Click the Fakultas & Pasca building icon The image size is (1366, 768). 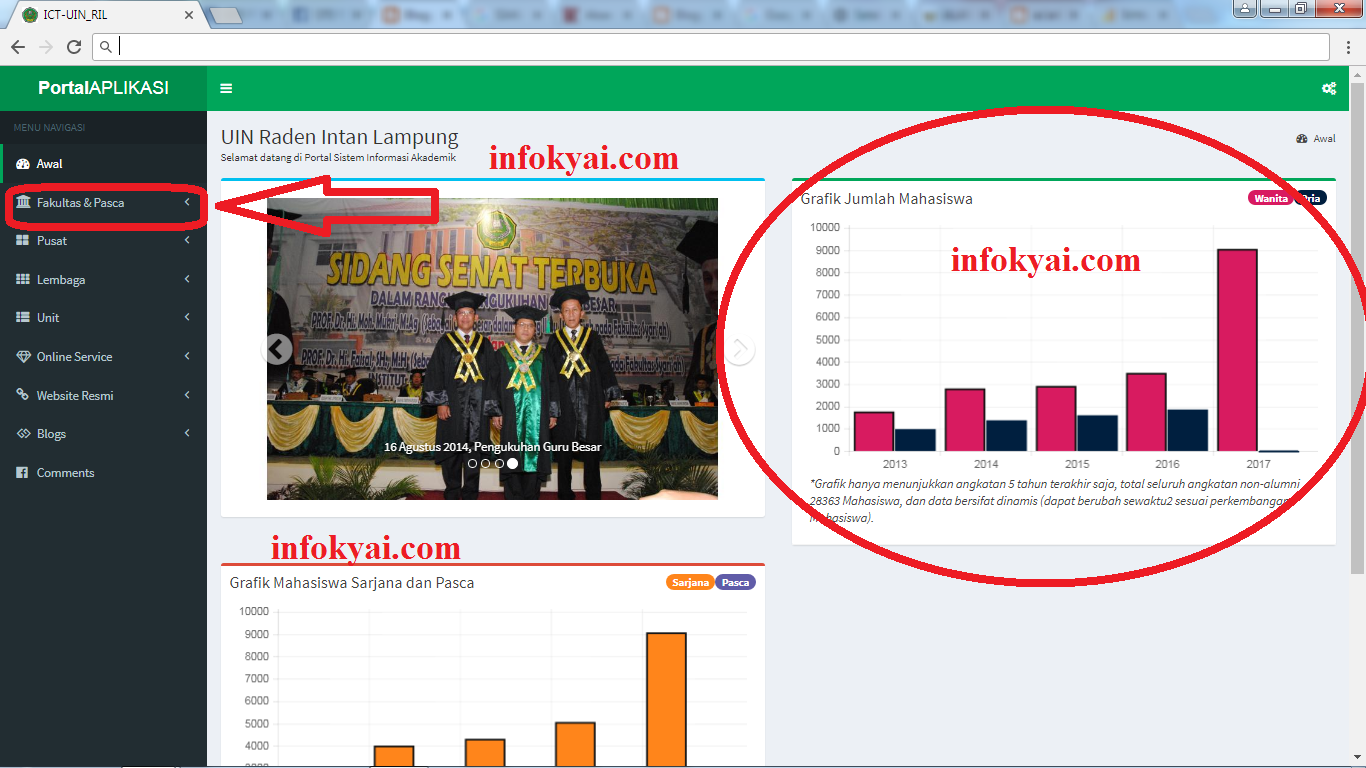tap(23, 202)
